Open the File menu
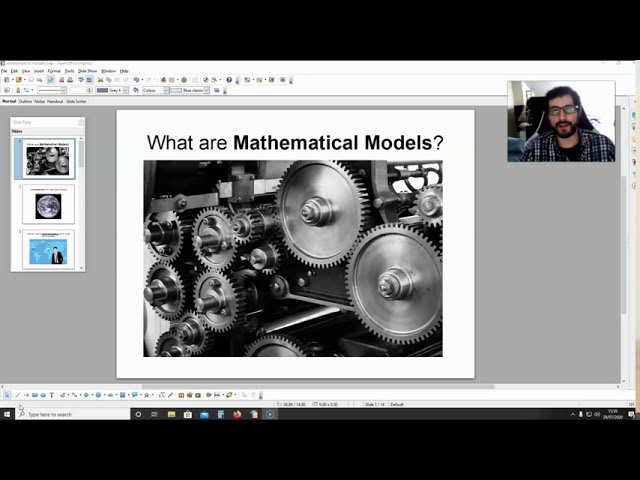The image size is (640, 480). point(4,71)
